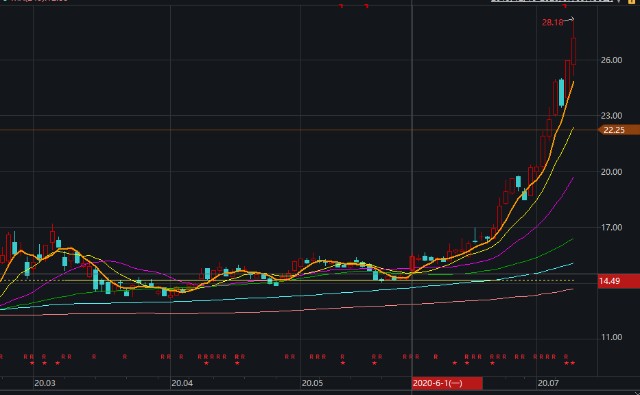
Task: Click the rightmost red star event marker
Action: click(x=573, y=363)
